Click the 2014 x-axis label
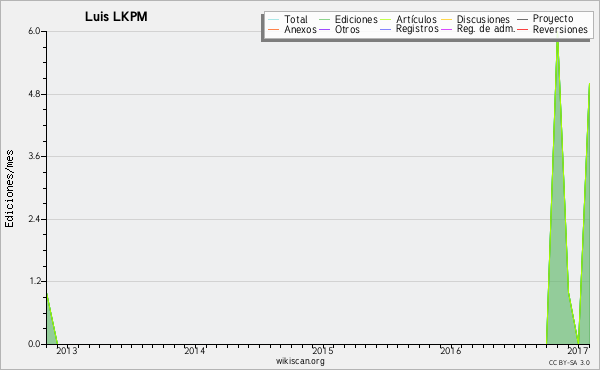Viewport: 600px width, 370px height. pyautogui.click(x=195, y=351)
